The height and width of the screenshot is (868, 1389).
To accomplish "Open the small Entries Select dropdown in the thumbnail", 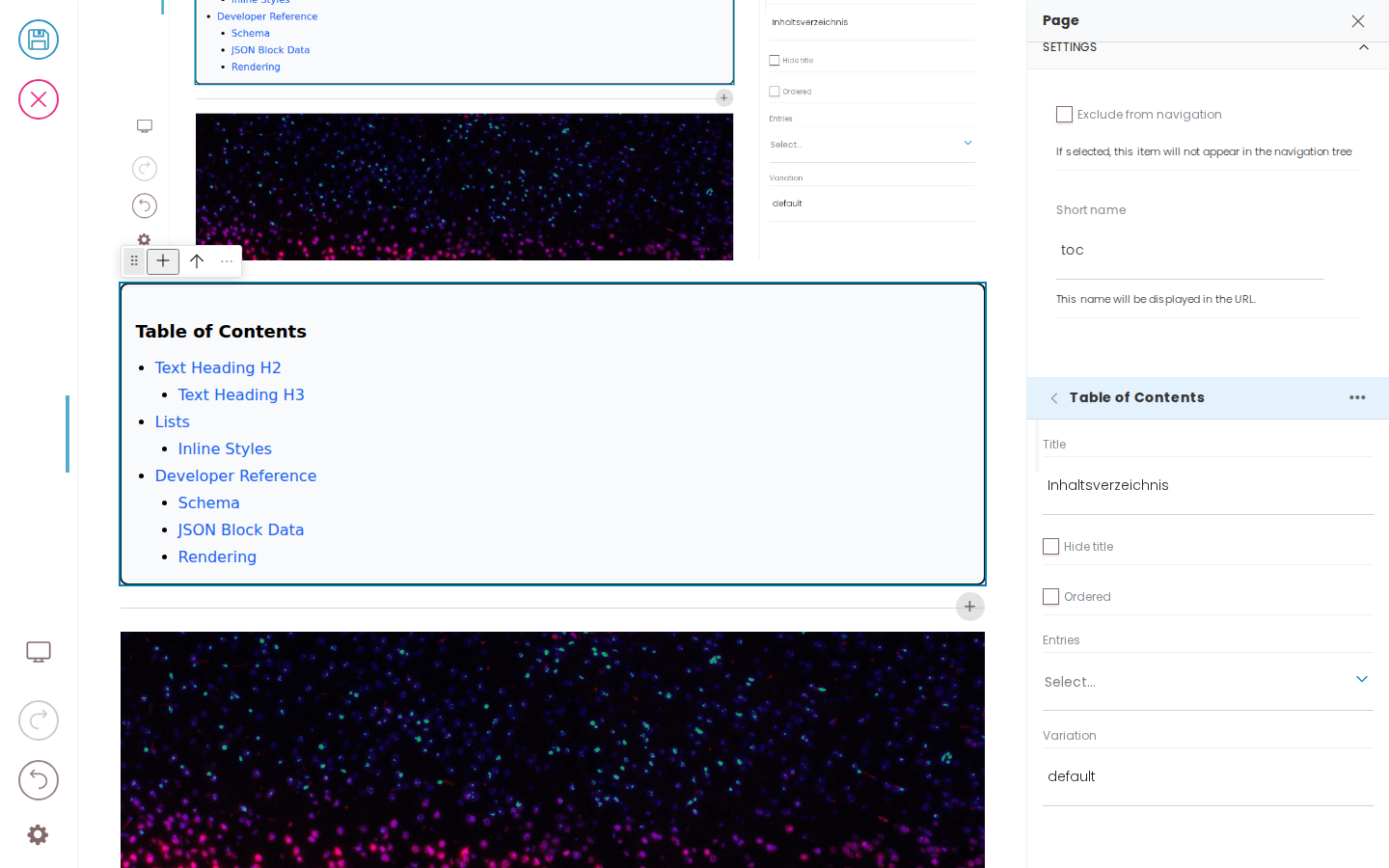I will [x=872, y=145].
